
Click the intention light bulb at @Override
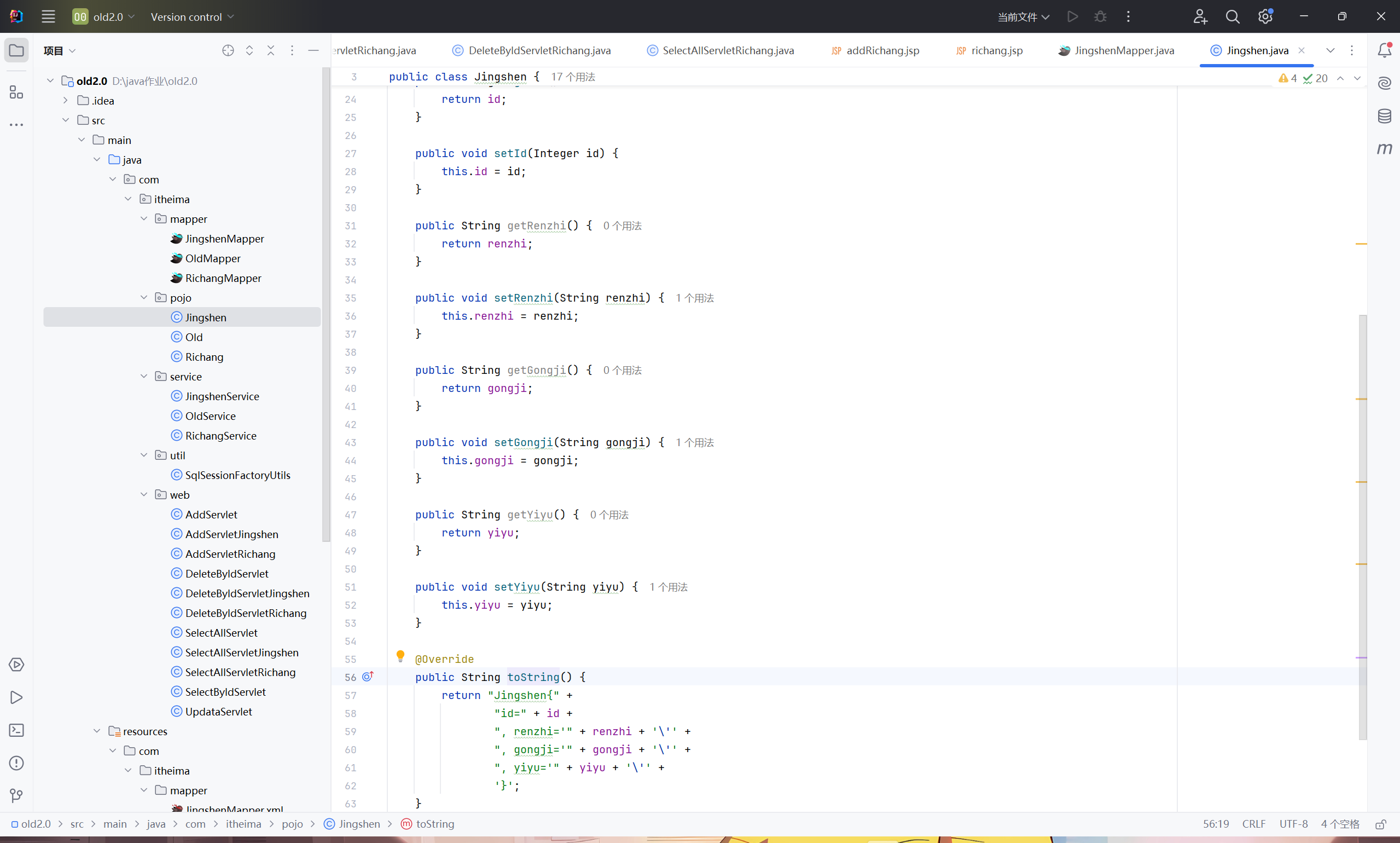coord(400,657)
